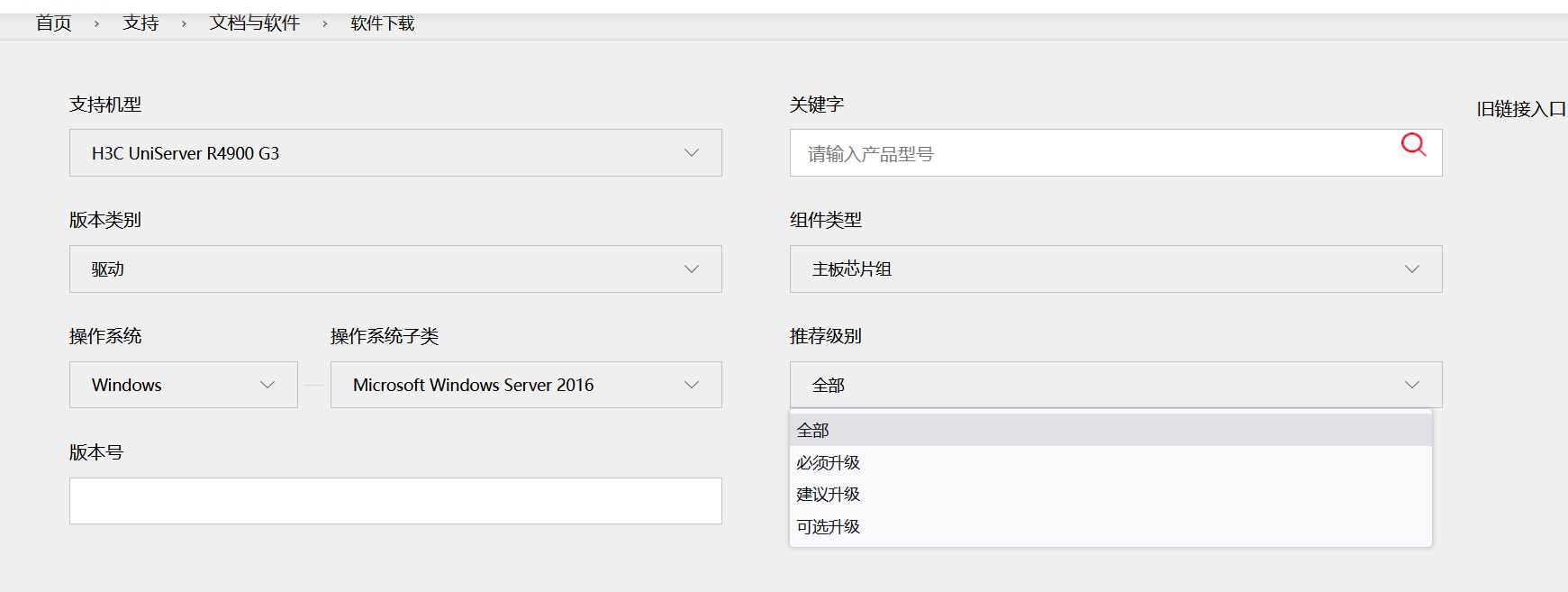Choose 必须升级 from the dropdown list
This screenshot has width=1568, height=592.
829,463
